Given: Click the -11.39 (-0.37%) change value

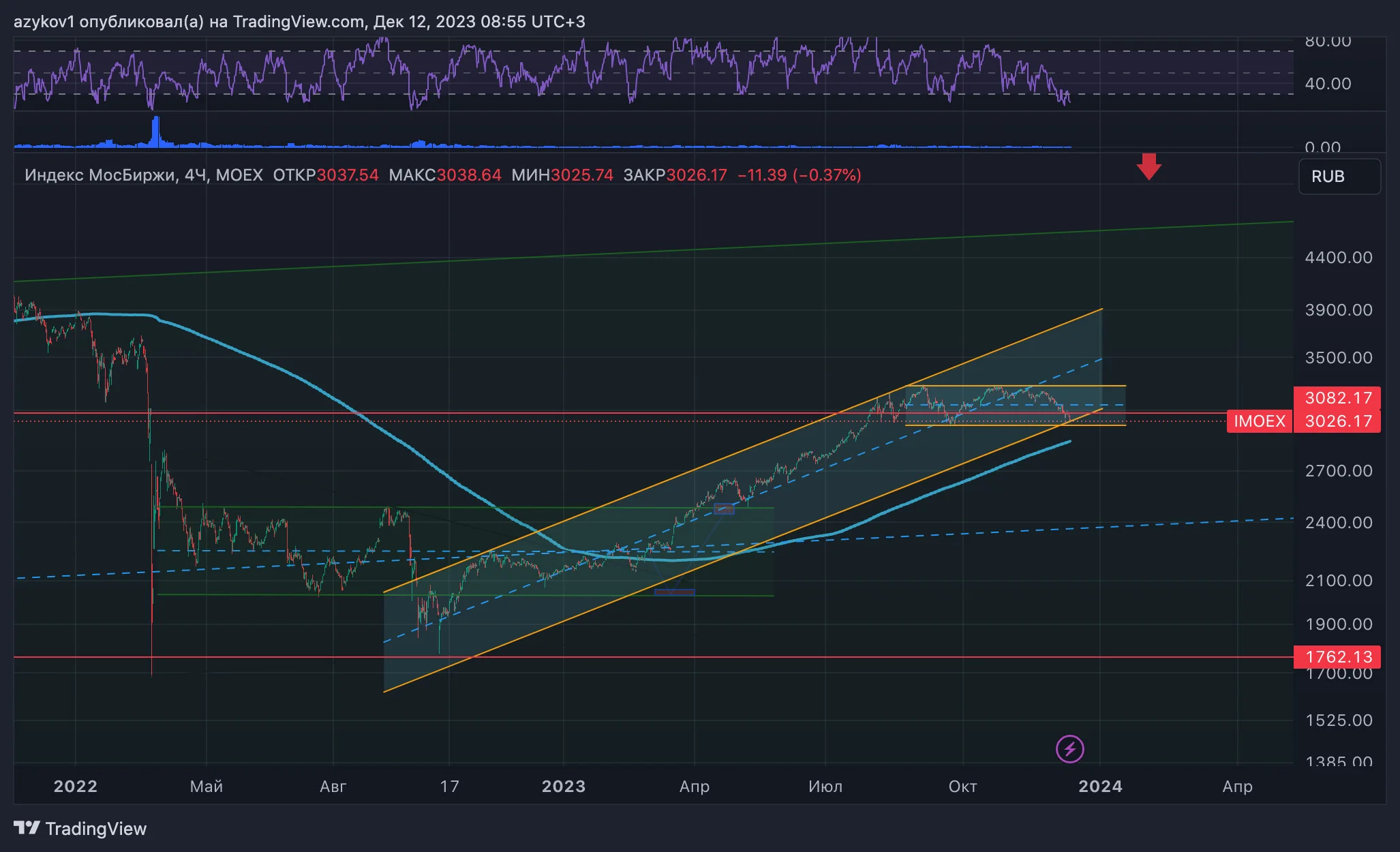Looking at the screenshot, I should [800, 175].
